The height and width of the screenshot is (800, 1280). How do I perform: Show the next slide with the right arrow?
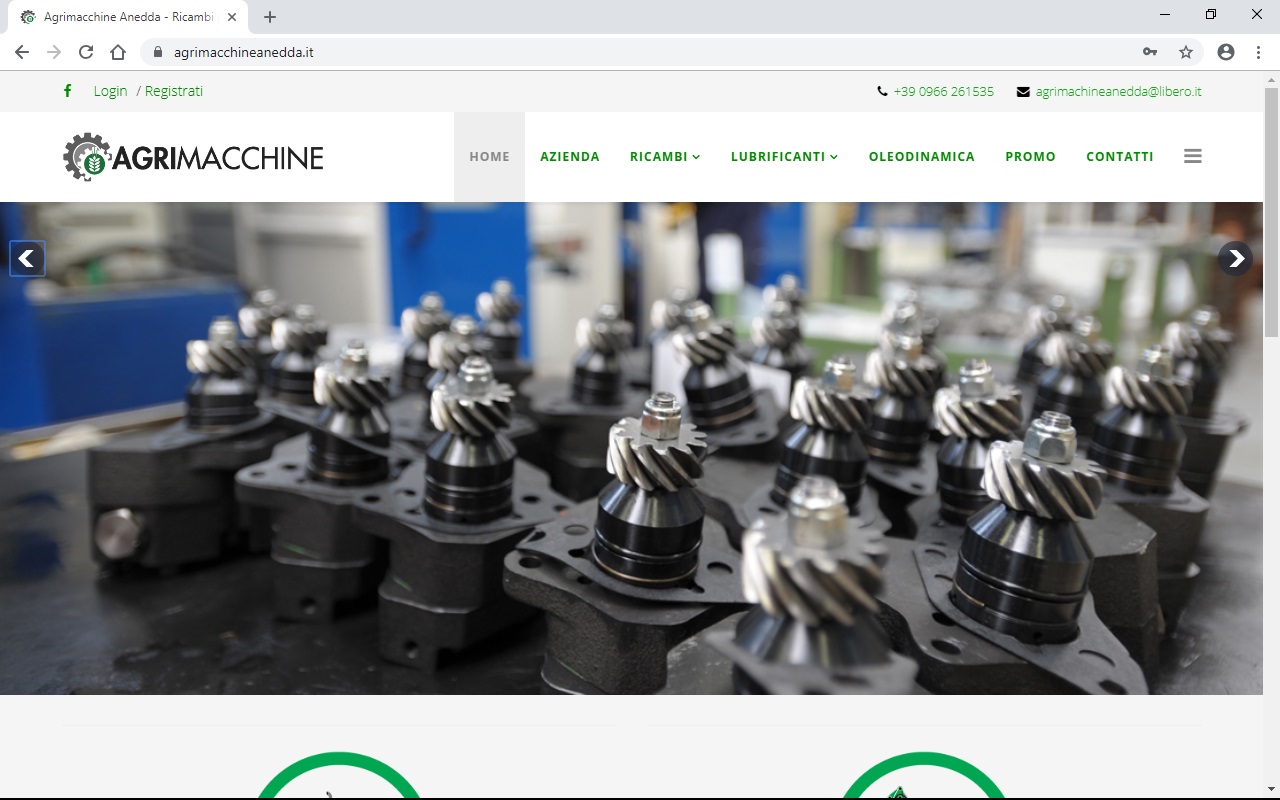tap(1235, 259)
